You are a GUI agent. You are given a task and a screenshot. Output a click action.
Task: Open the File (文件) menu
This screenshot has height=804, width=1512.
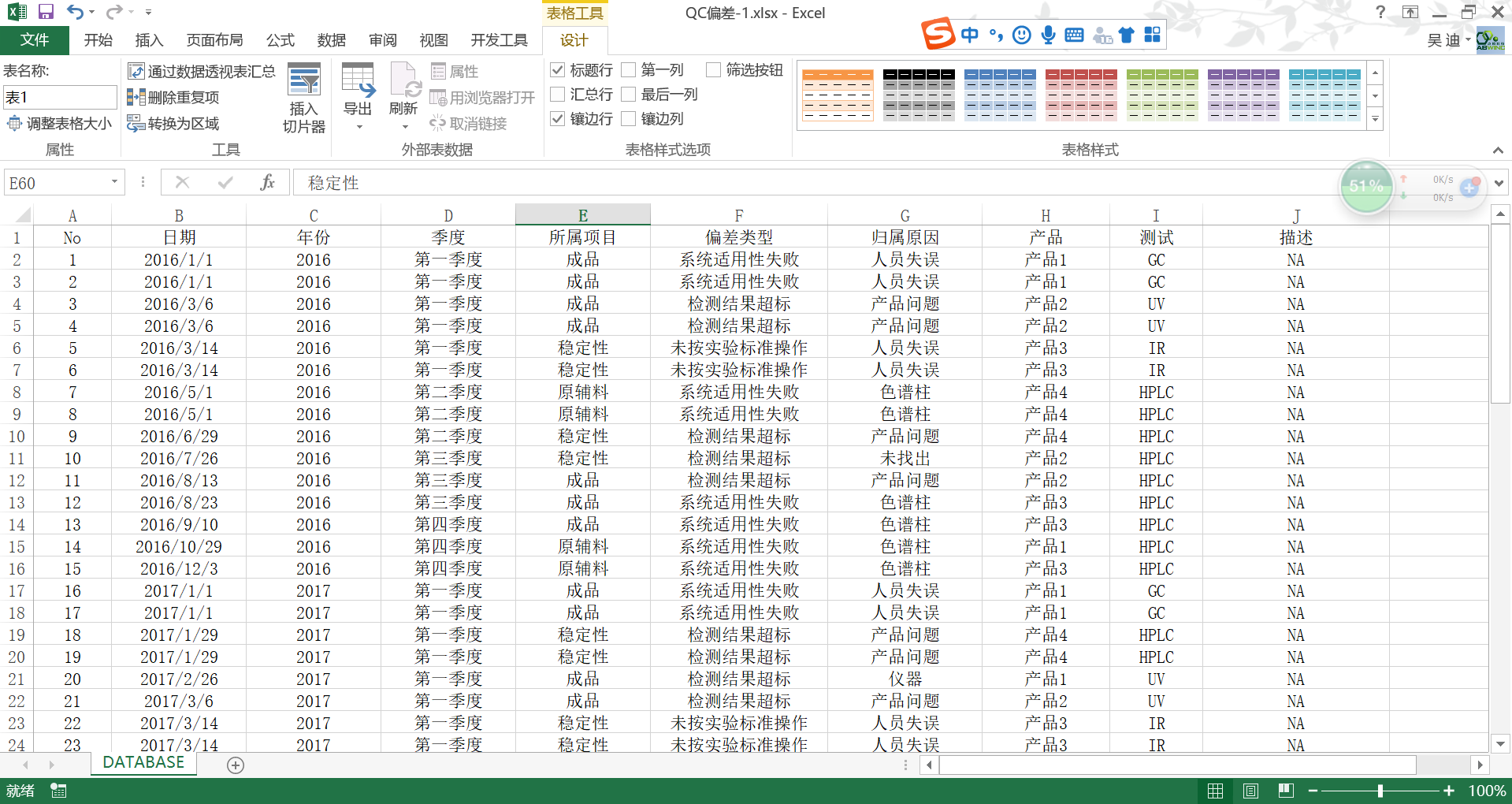tap(35, 40)
